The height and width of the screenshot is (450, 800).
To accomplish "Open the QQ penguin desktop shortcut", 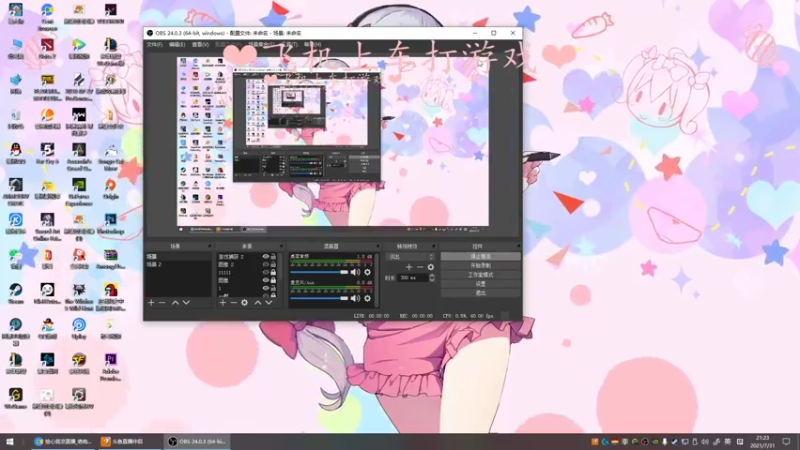I will (x=15, y=153).
